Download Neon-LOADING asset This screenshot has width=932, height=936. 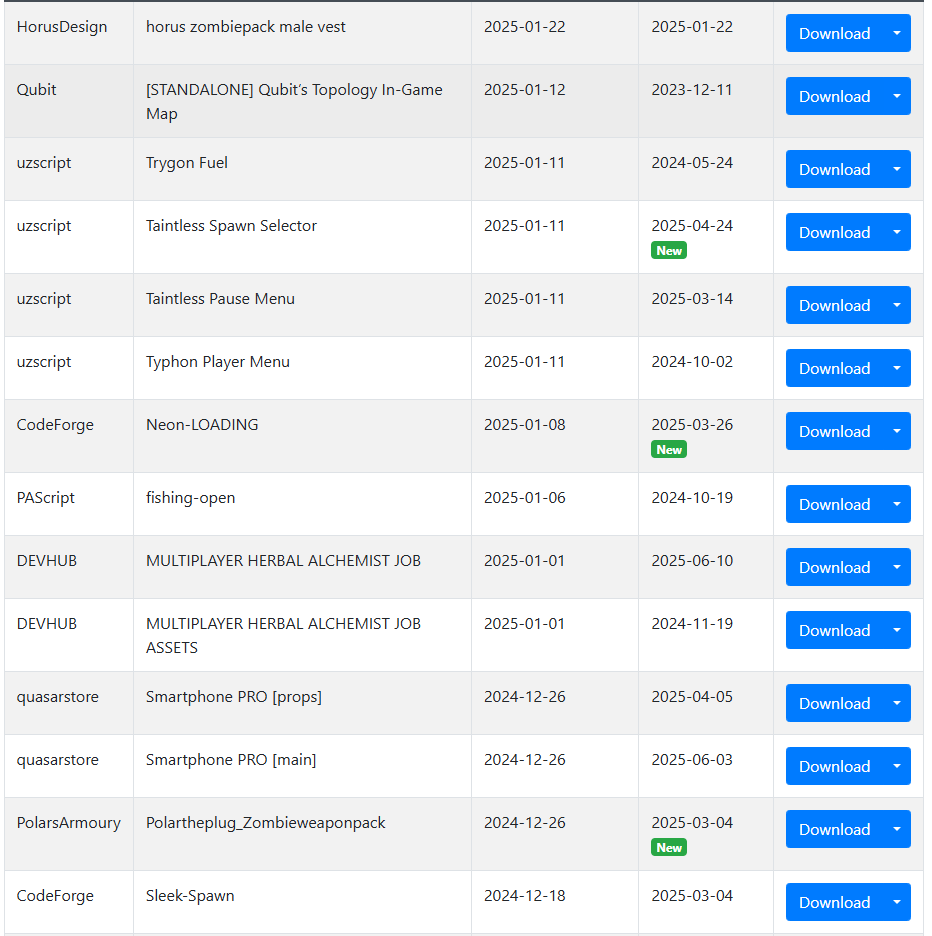(x=834, y=431)
